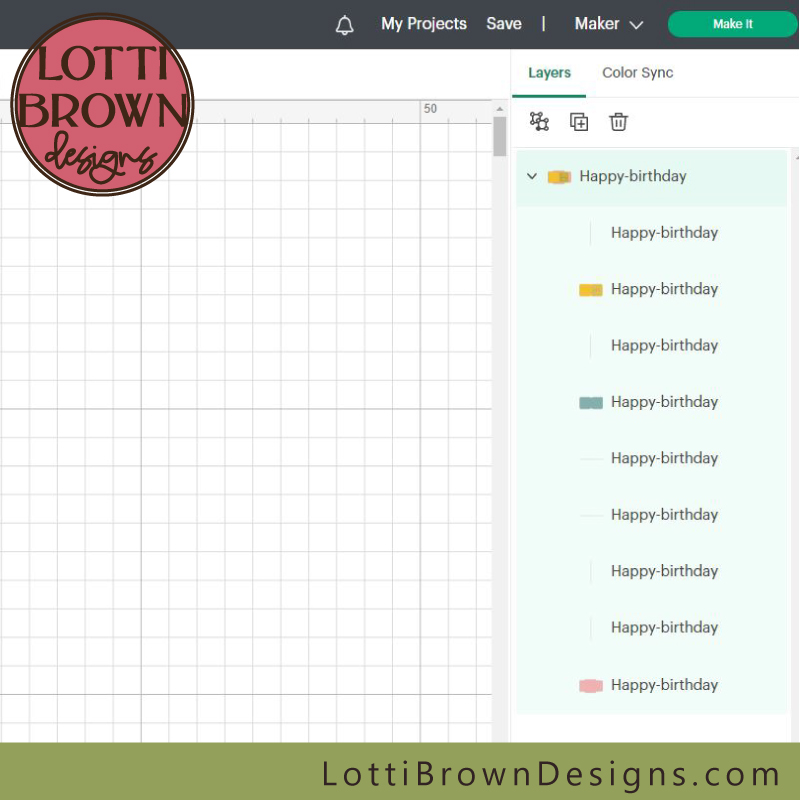800x800 pixels.
Task: Select the yellow-thumbnail Happy-birthday sublayer
Action: (x=652, y=289)
